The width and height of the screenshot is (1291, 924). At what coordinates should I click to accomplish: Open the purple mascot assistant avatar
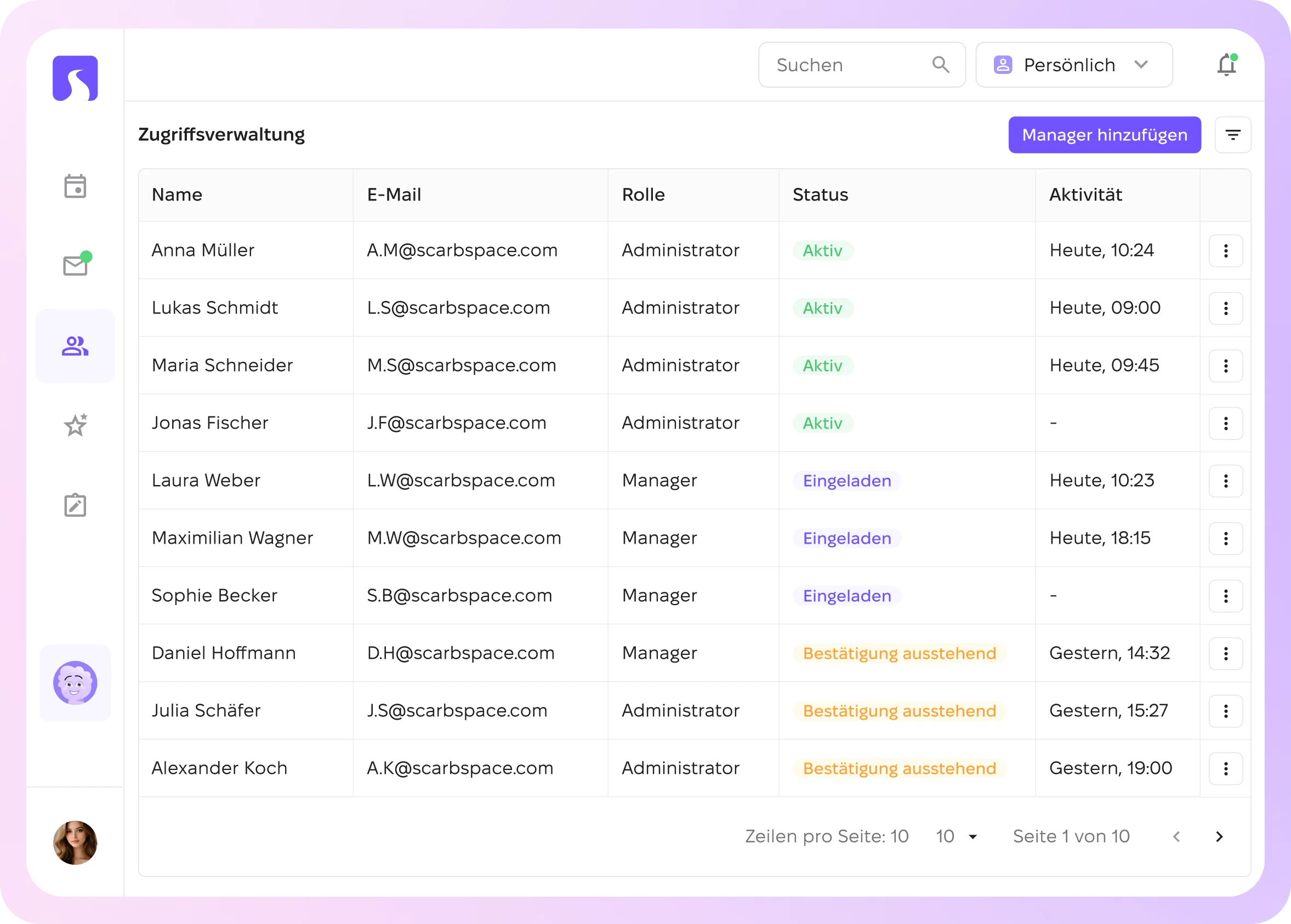[x=75, y=682]
